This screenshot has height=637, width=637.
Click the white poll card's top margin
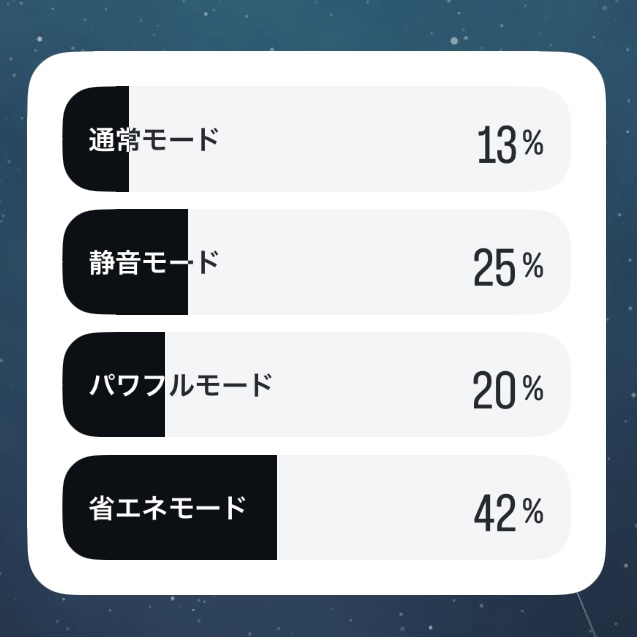tap(316, 68)
